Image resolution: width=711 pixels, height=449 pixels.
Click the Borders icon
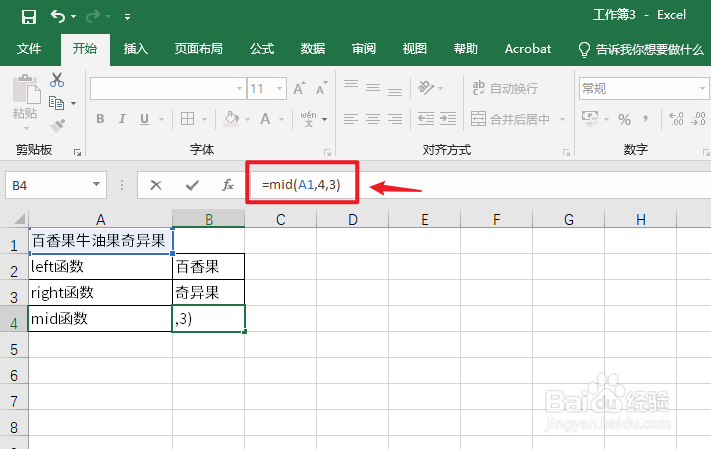[x=187, y=119]
